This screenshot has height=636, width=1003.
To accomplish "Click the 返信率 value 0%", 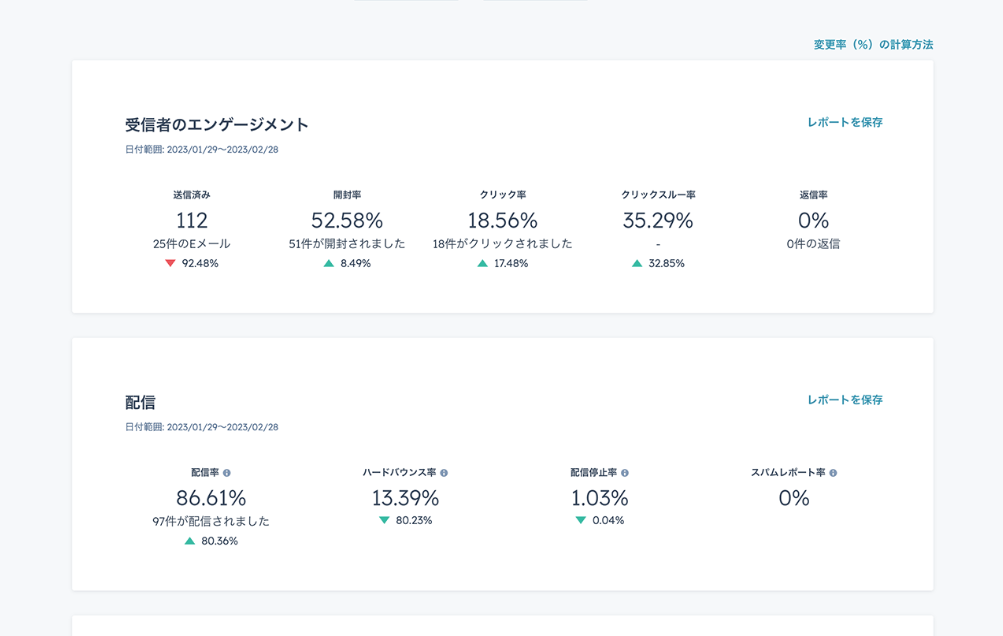I will (814, 221).
